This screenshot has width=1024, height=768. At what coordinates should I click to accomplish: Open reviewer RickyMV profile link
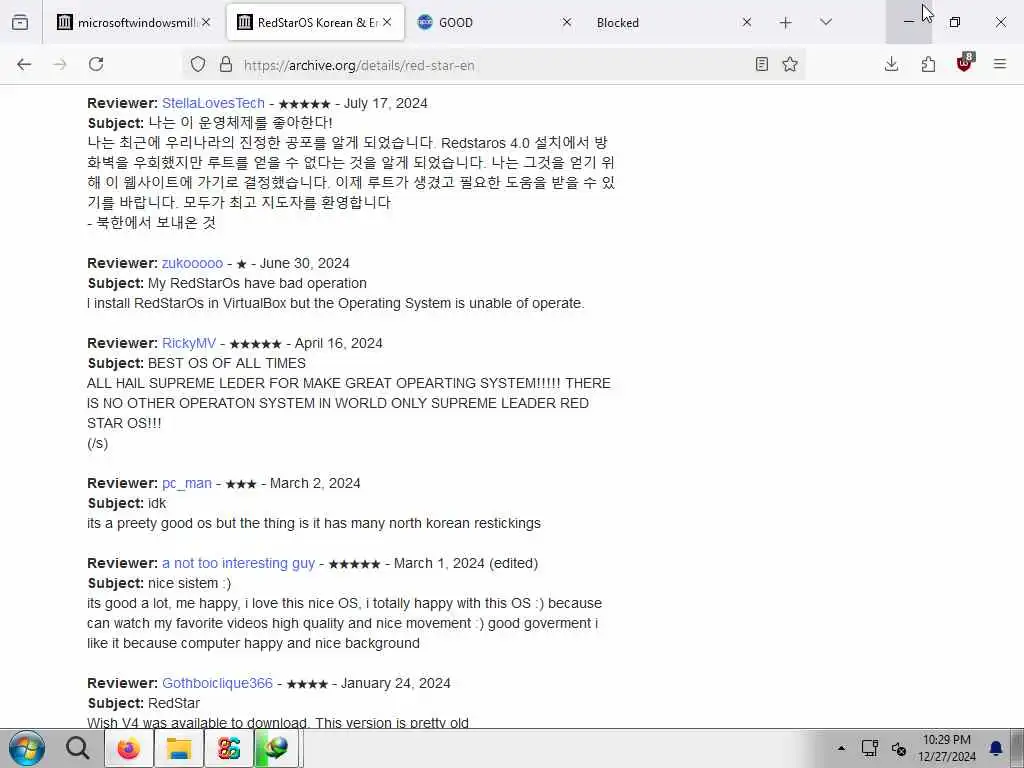(x=189, y=344)
